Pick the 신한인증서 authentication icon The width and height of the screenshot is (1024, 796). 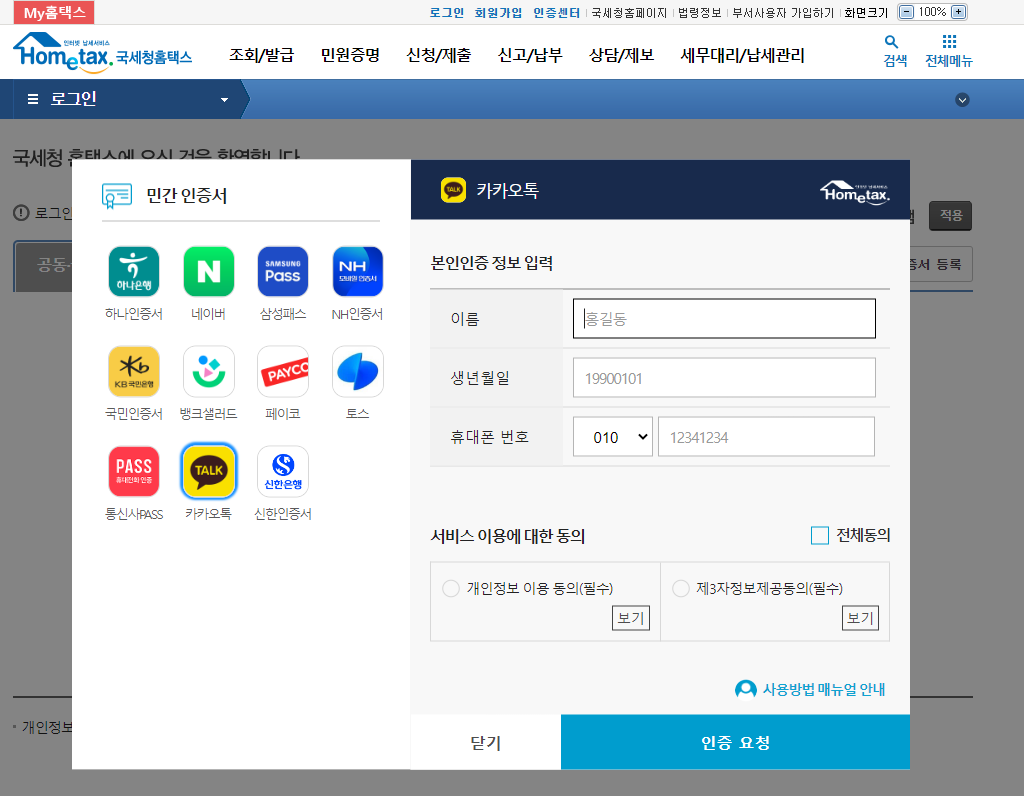(283, 470)
